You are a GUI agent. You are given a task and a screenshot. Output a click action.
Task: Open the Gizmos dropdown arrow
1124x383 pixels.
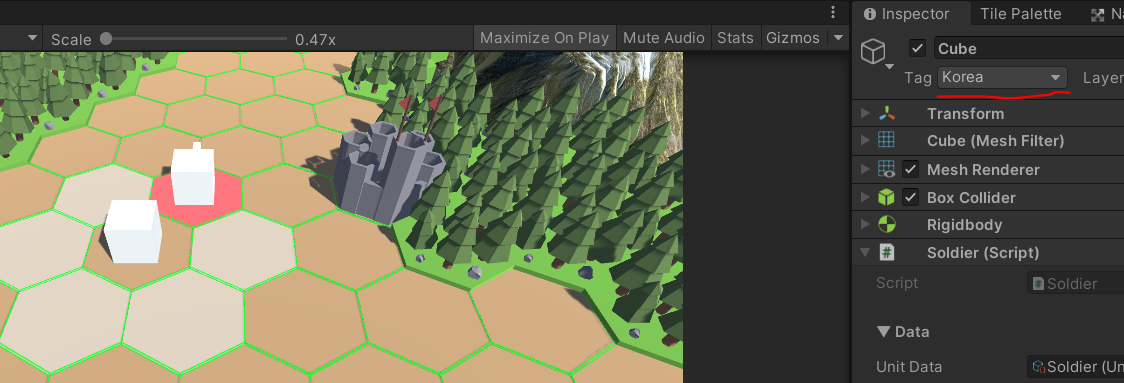[837, 38]
